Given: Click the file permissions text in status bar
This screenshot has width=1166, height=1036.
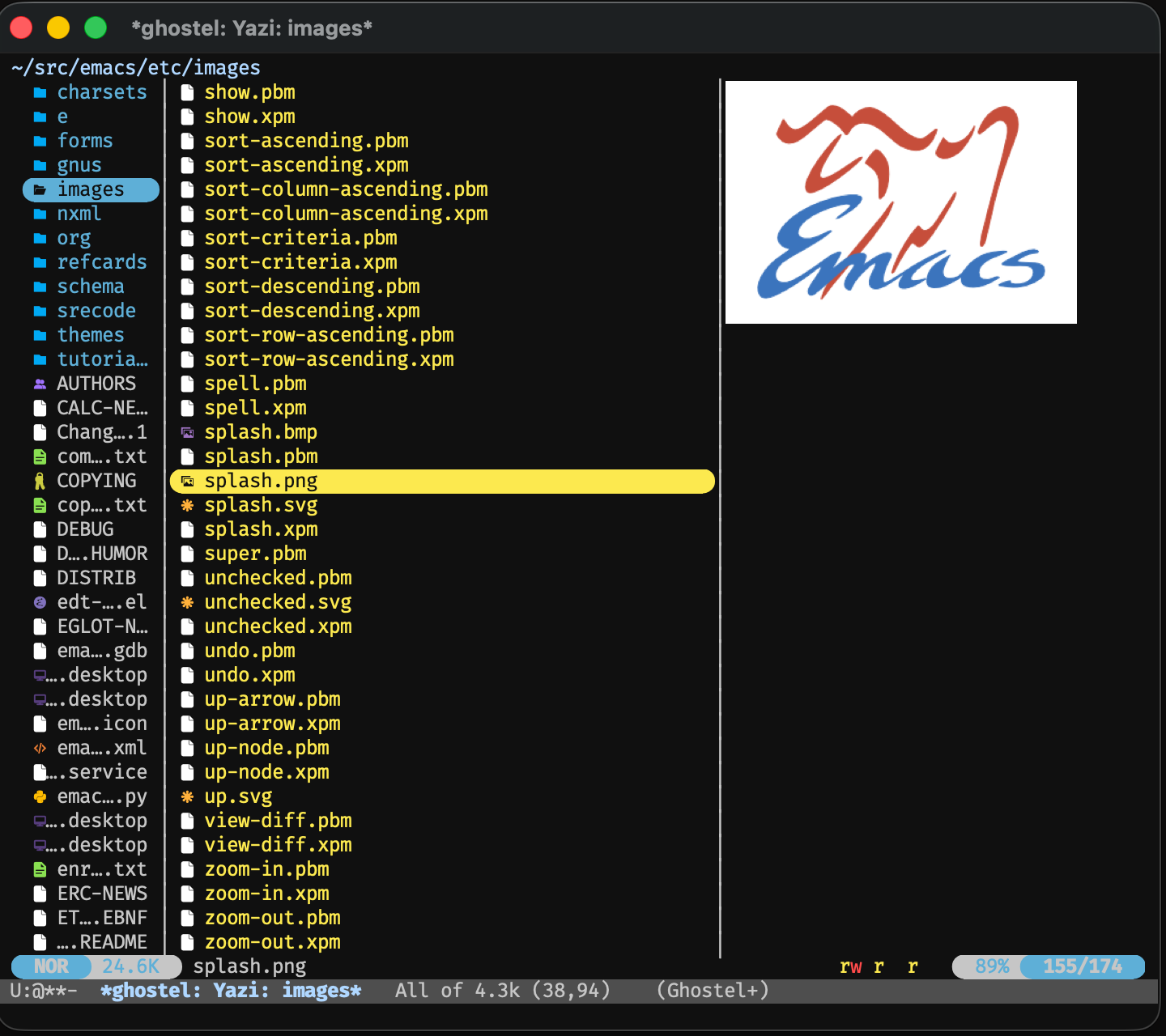Looking at the screenshot, I should [x=879, y=966].
